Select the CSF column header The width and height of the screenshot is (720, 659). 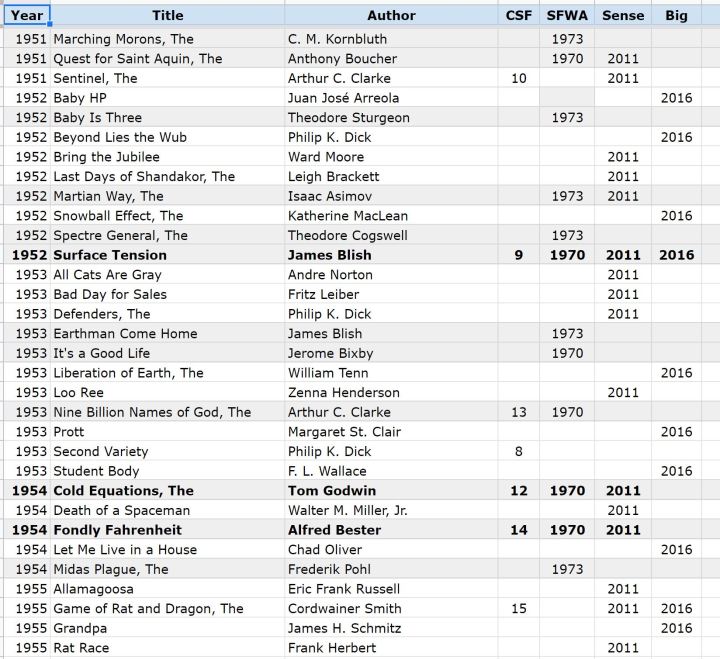click(x=518, y=15)
